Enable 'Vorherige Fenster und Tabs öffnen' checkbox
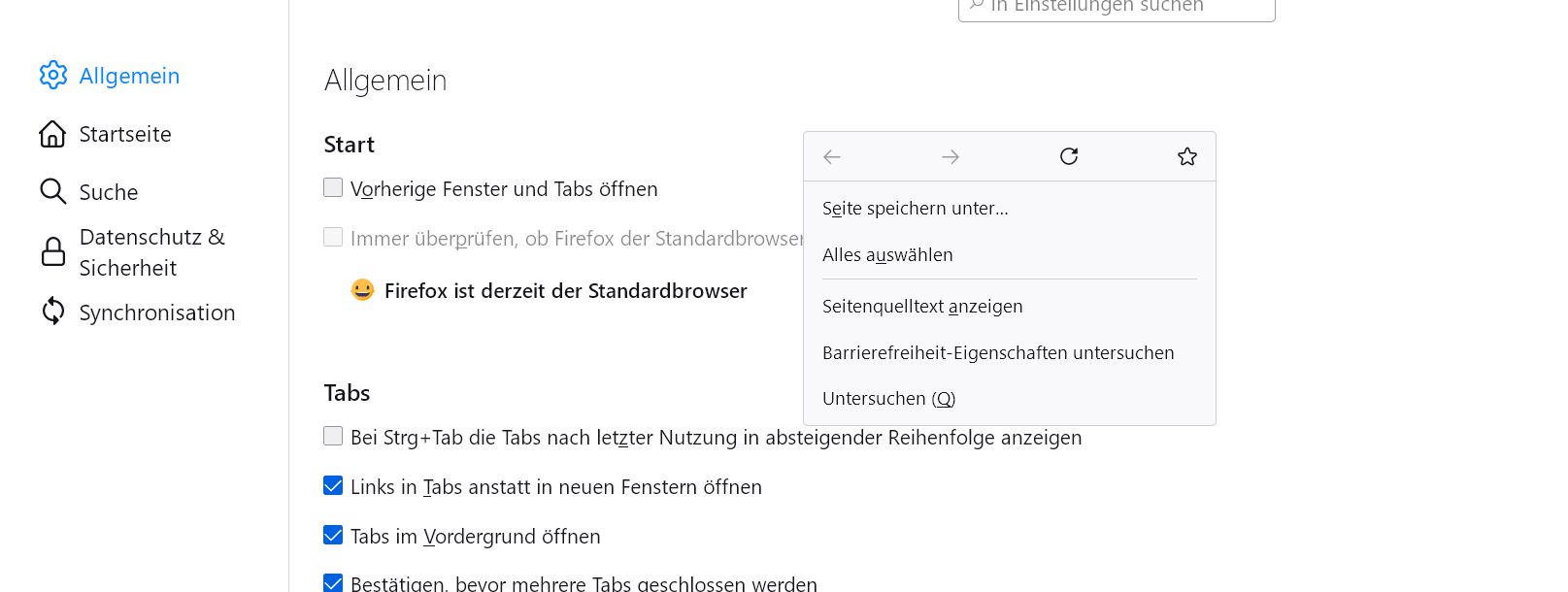Image resolution: width=1568 pixels, height=592 pixels. click(333, 188)
